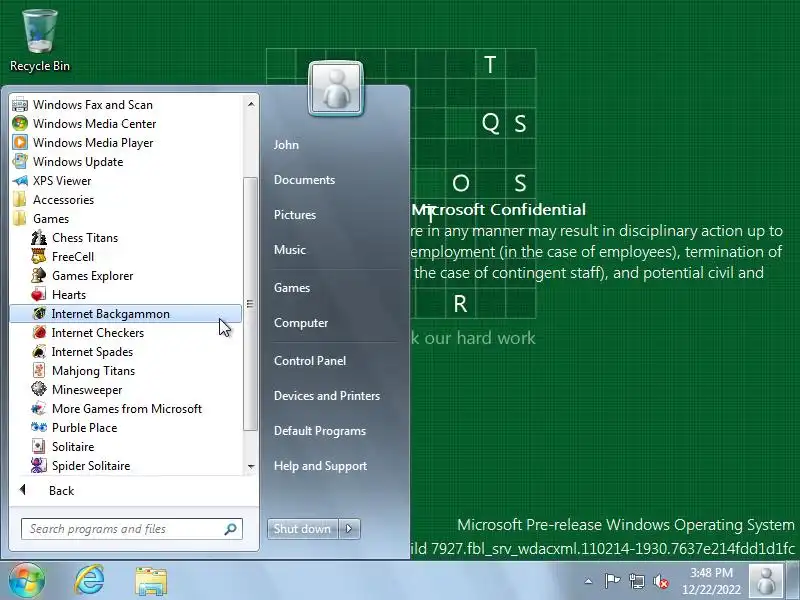Click the Action Center flag icon
Screen dimensions: 800x600
[612, 581]
